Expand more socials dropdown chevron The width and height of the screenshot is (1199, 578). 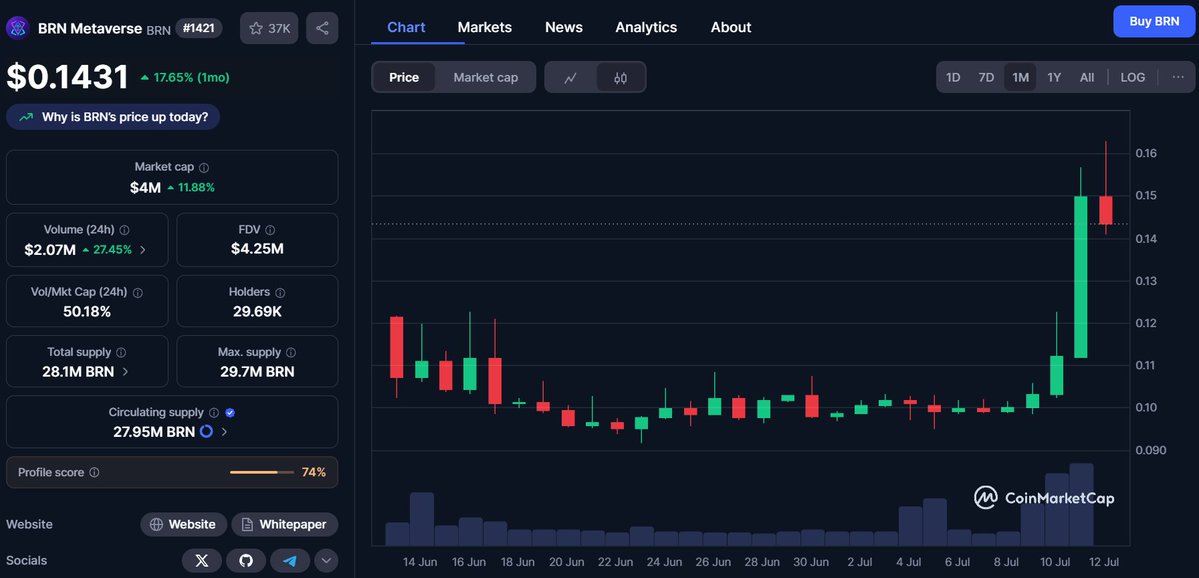pyautogui.click(x=326, y=560)
